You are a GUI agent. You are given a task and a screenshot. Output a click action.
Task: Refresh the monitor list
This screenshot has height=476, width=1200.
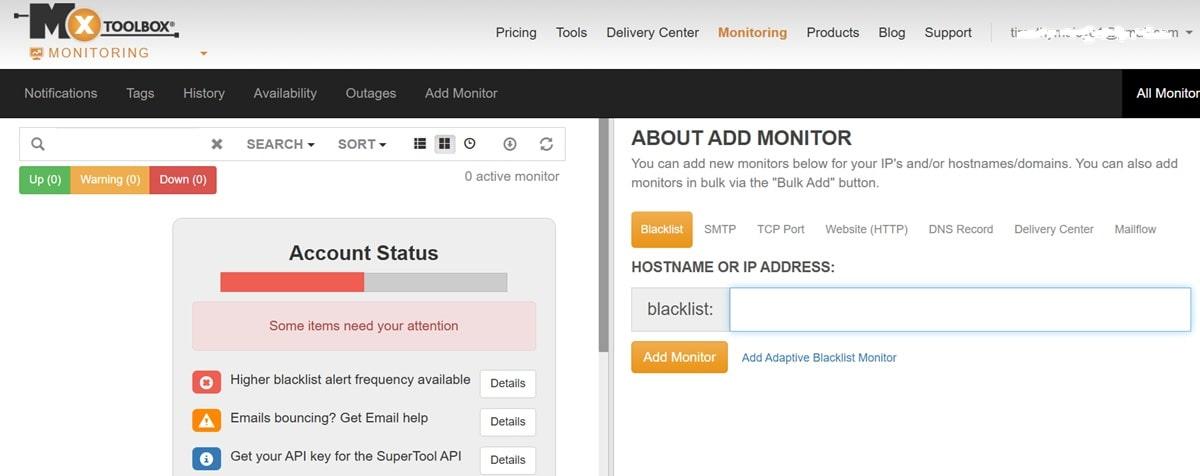click(x=546, y=144)
